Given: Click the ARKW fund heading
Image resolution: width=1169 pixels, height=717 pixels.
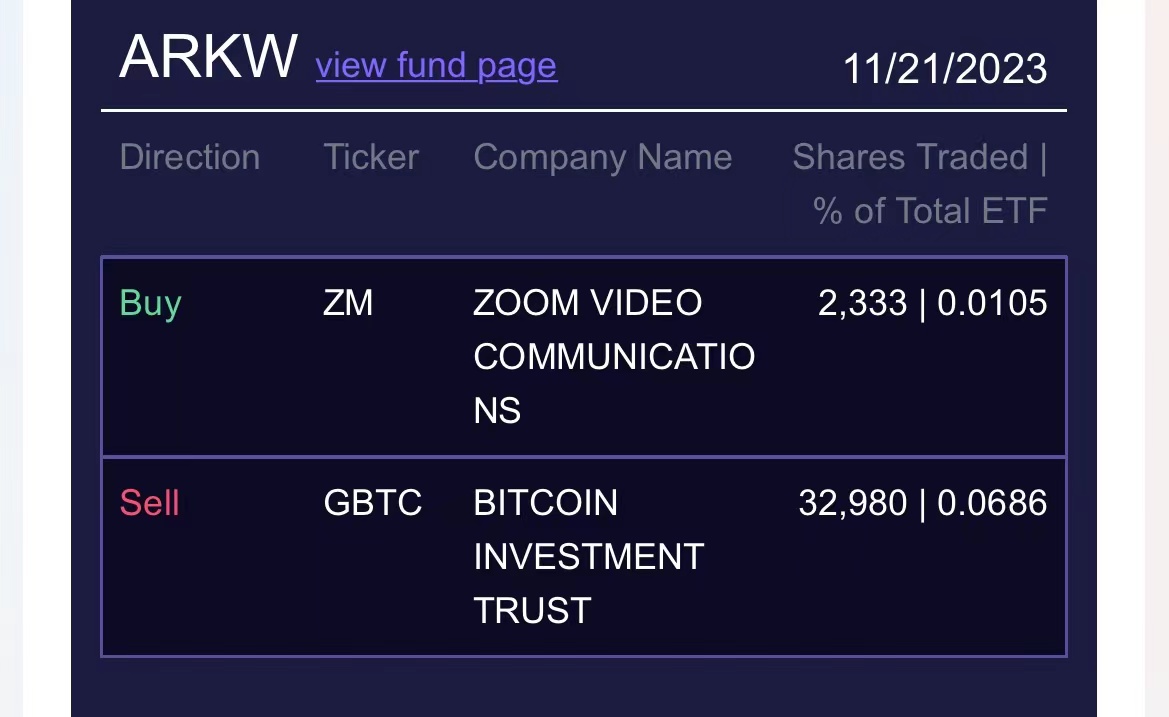Looking at the screenshot, I should (208, 57).
